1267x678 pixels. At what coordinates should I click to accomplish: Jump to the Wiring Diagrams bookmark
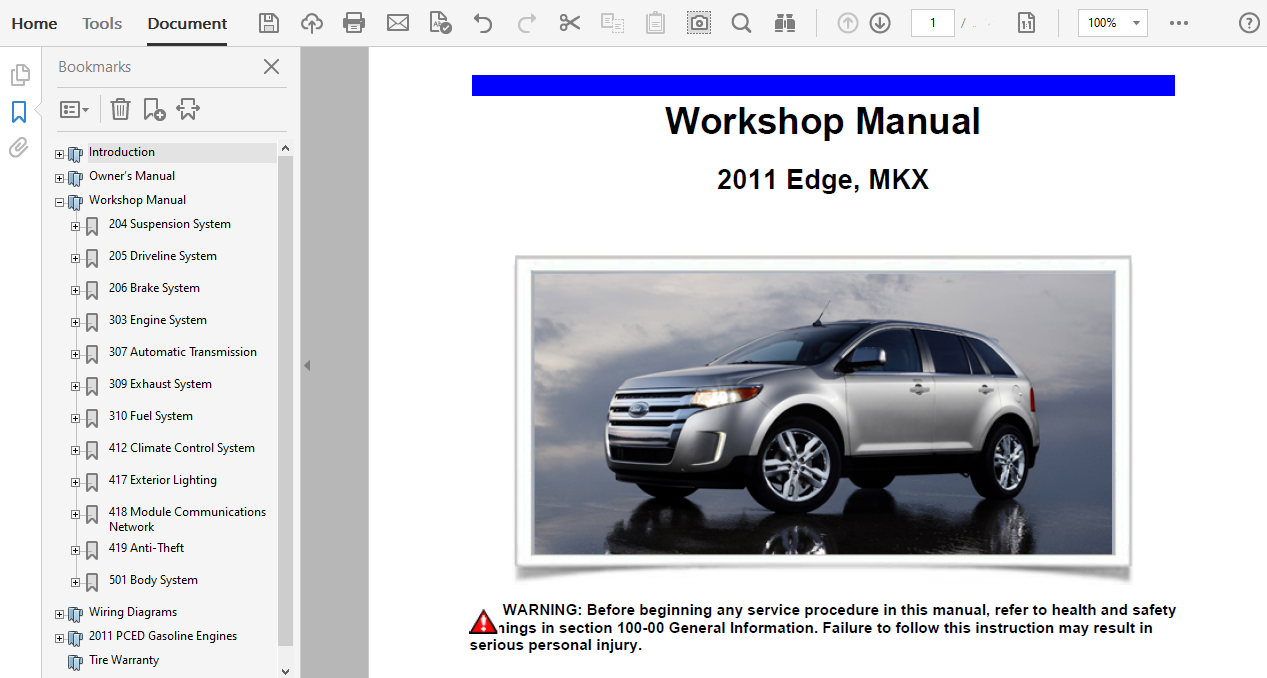[132, 612]
